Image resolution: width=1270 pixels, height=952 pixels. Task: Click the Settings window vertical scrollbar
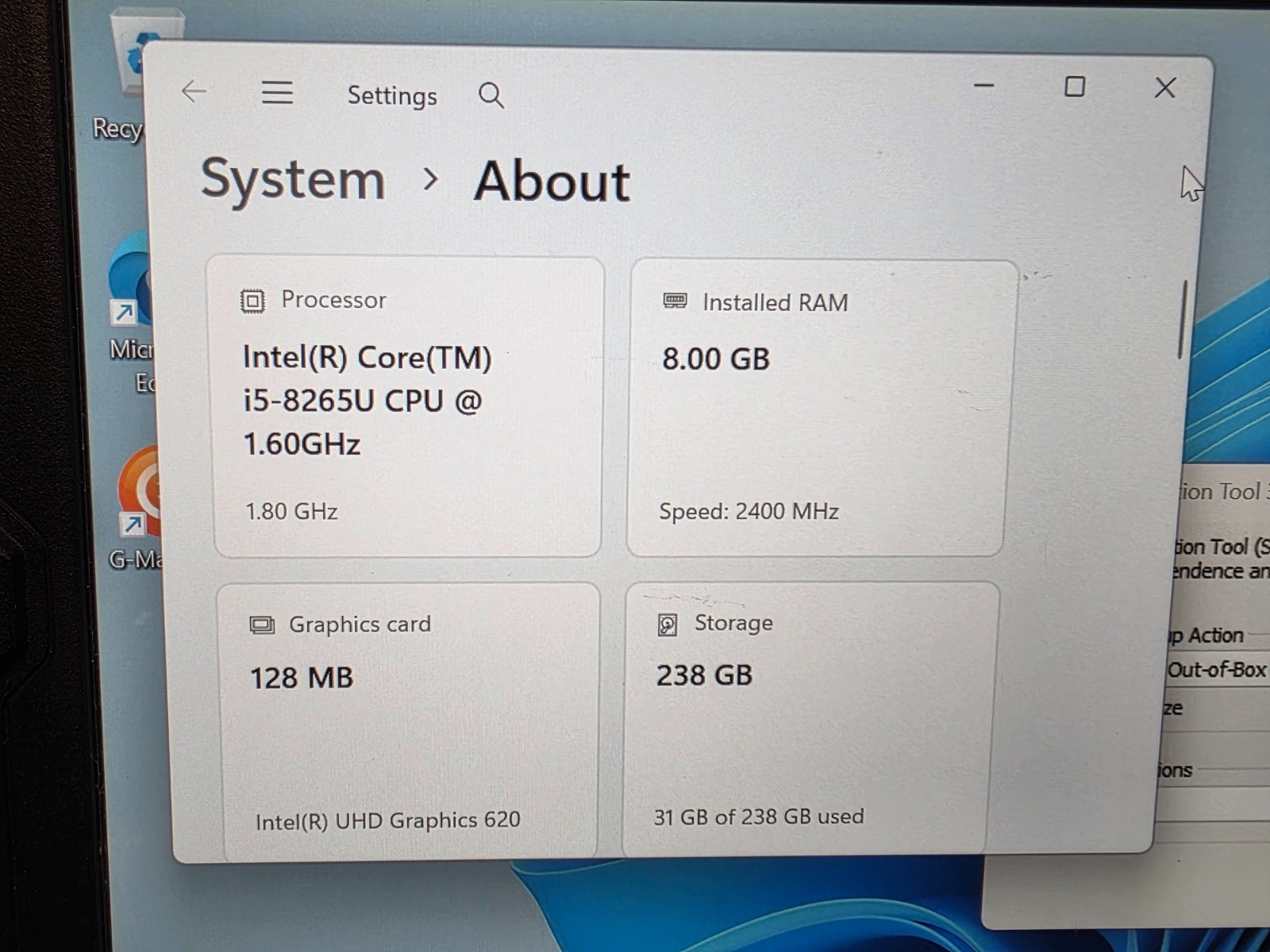[1183, 319]
